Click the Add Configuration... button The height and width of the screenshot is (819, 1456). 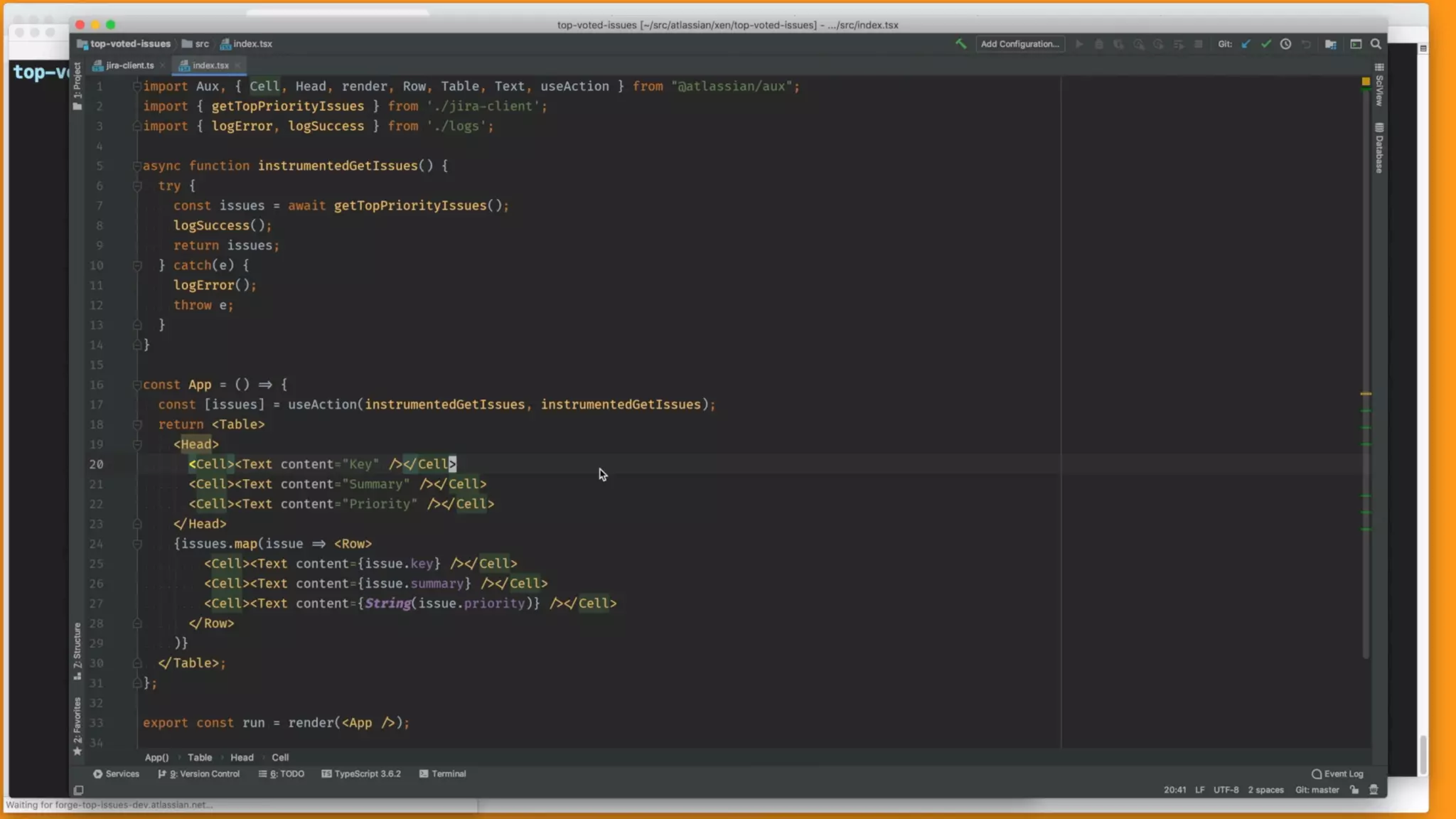tap(1019, 44)
